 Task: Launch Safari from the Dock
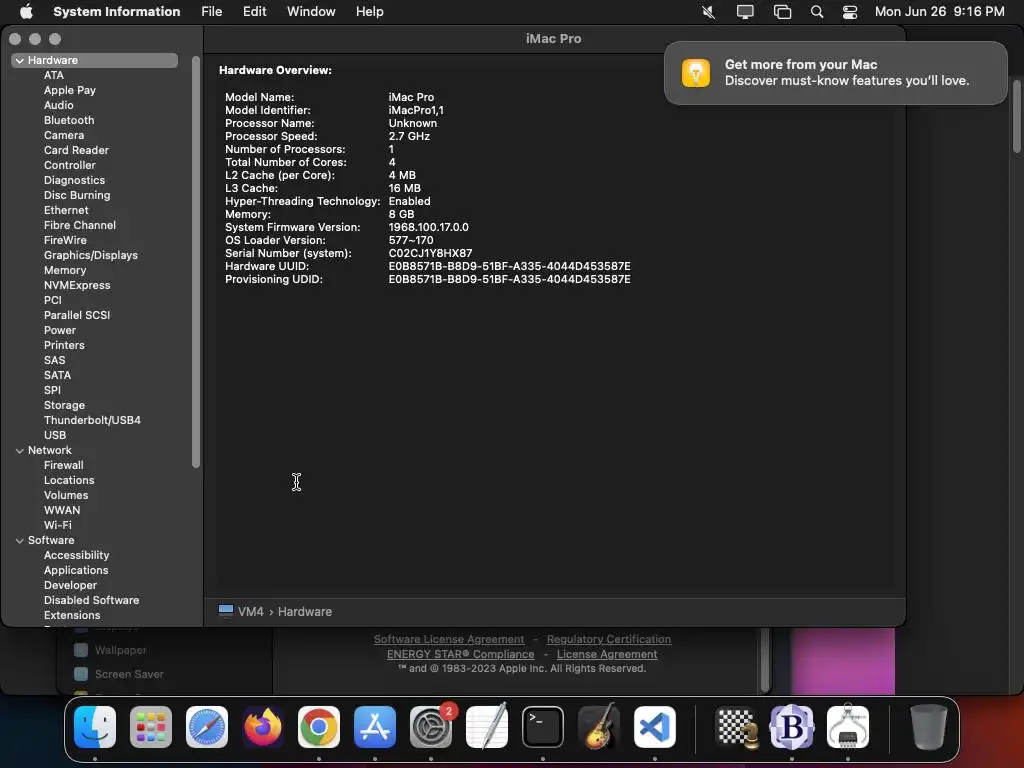point(207,727)
